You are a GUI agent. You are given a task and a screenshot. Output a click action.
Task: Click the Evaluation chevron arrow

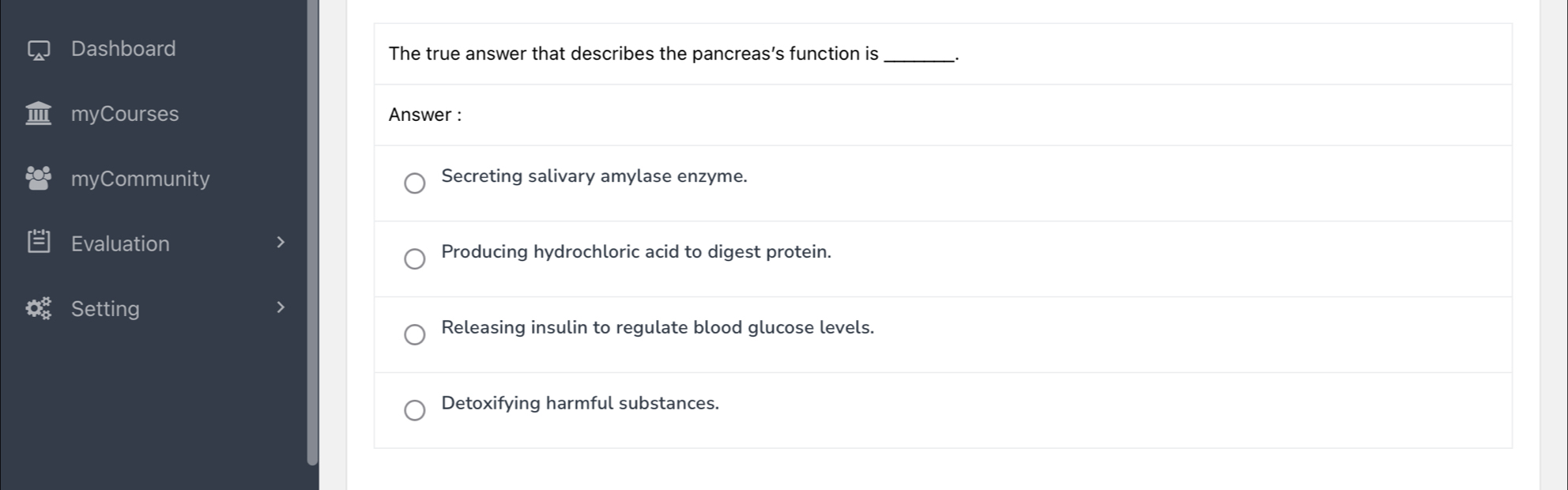click(281, 243)
